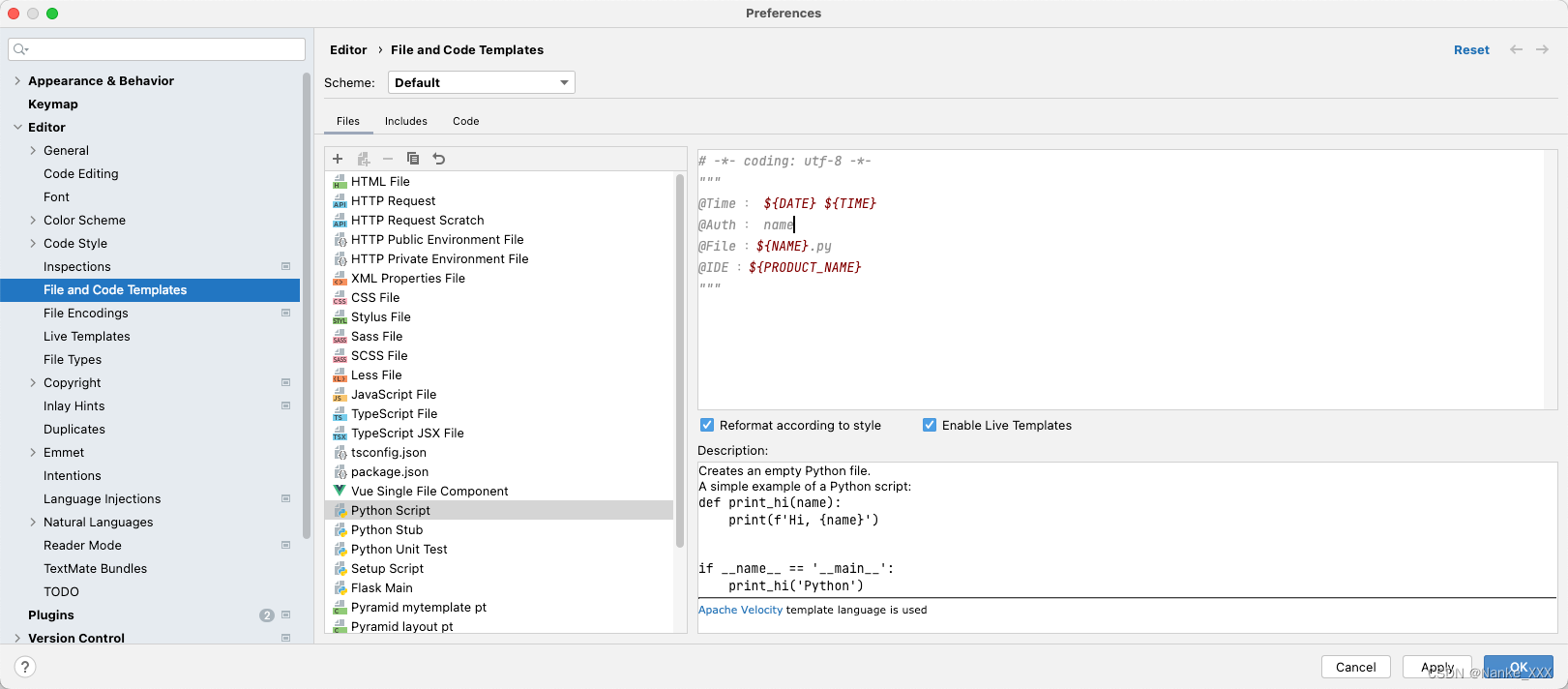Select the XML Properties File icon
This screenshot has height=689, width=1568.
click(x=340, y=279)
